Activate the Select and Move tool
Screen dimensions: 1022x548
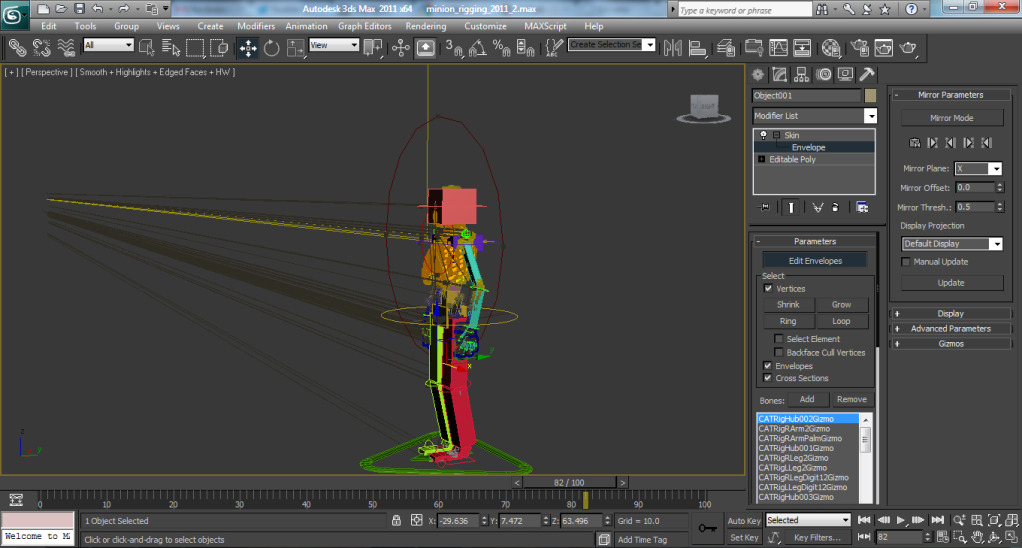248,48
